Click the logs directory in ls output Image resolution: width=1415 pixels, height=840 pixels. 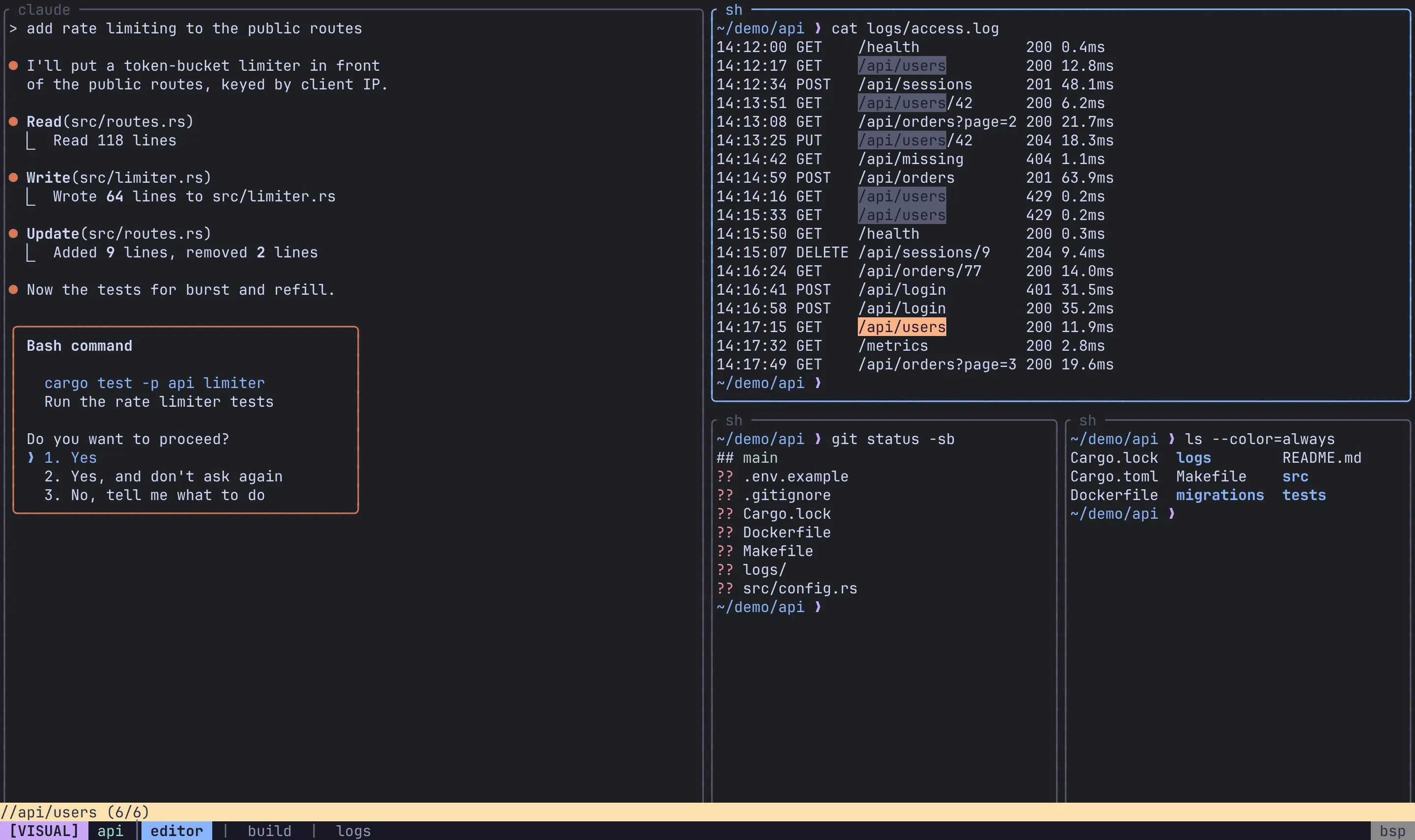pyautogui.click(x=1194, y=458)
